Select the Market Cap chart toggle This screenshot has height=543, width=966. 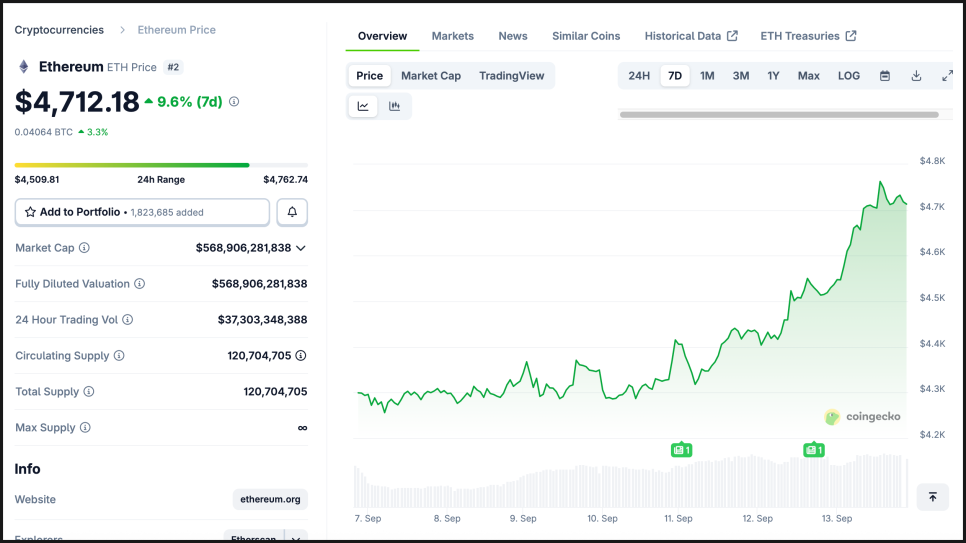[x=431, y=76]
